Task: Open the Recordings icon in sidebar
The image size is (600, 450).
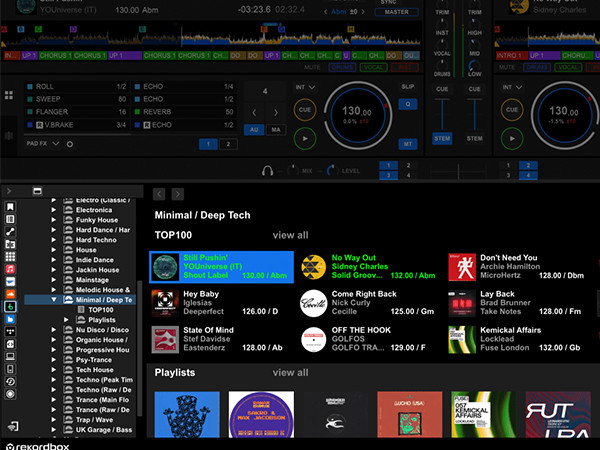Action: tap(10, 394)
